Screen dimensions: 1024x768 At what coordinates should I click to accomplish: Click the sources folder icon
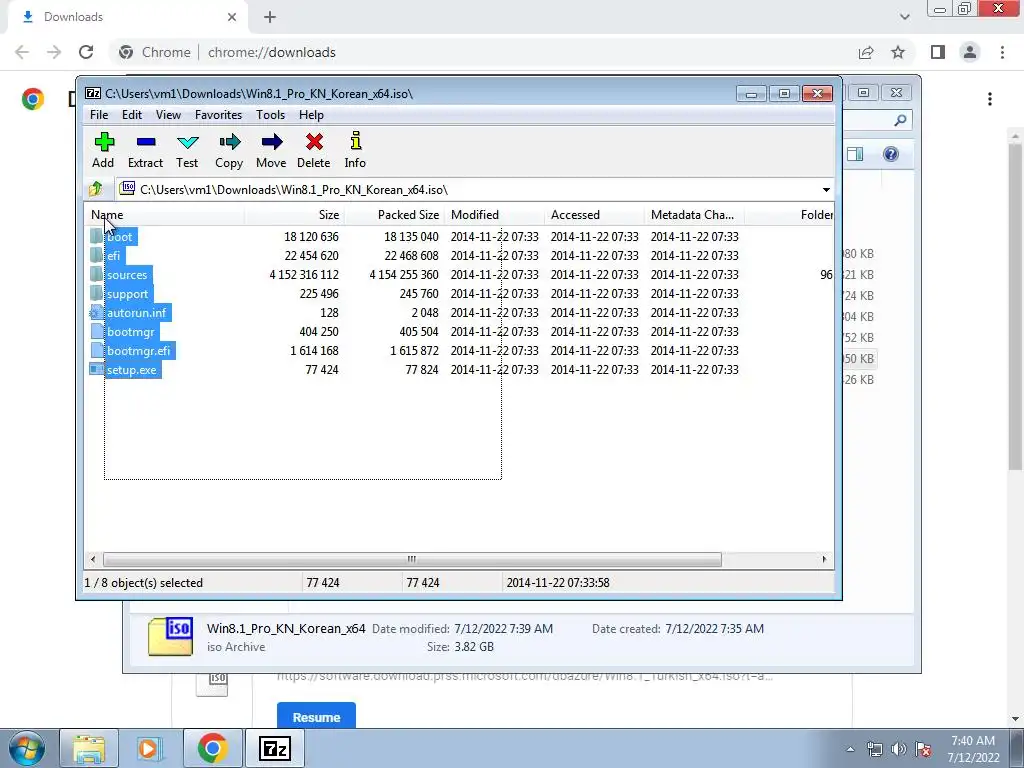(96, 274)
